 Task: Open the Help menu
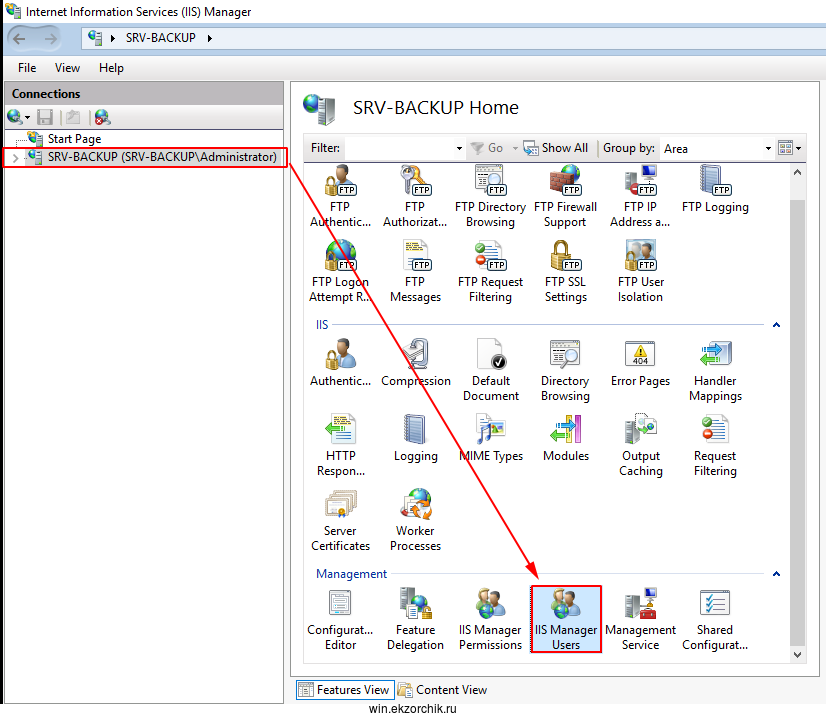111,68
